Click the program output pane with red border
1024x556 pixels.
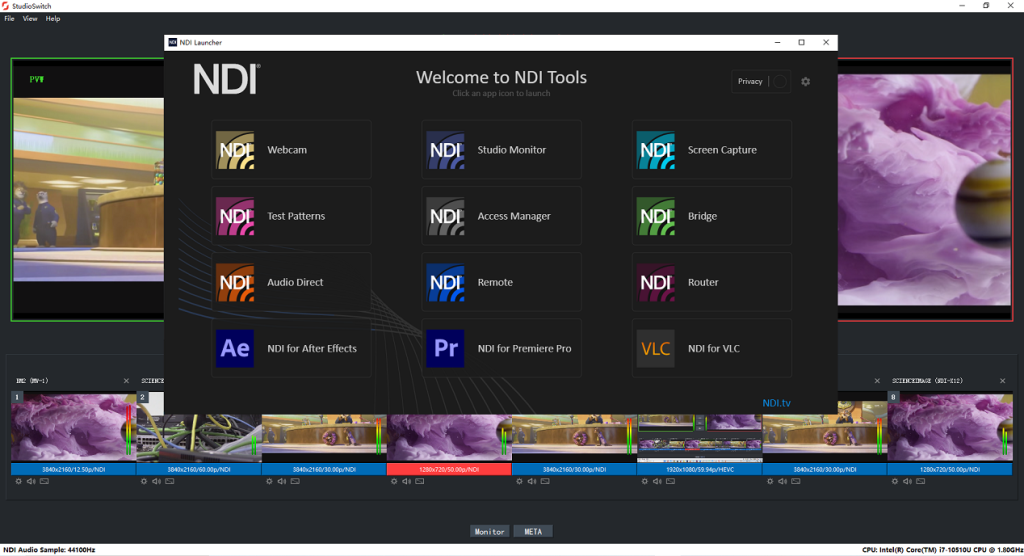(925, 189)
